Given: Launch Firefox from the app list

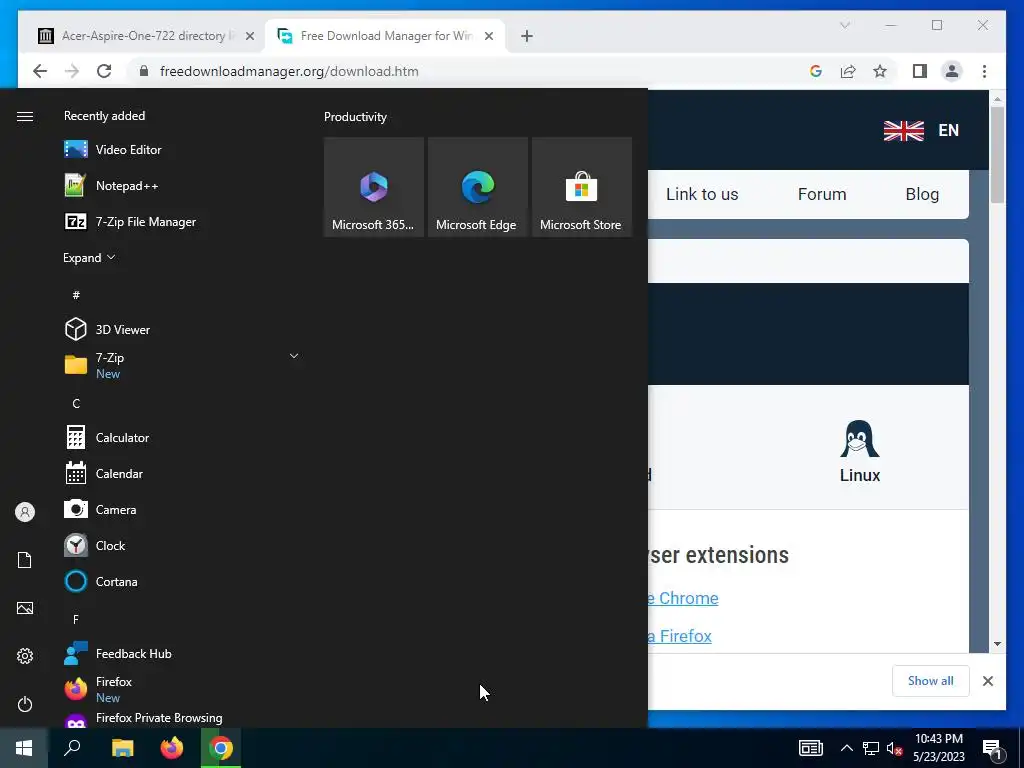Looking at the screenshot, I should 181,690.
